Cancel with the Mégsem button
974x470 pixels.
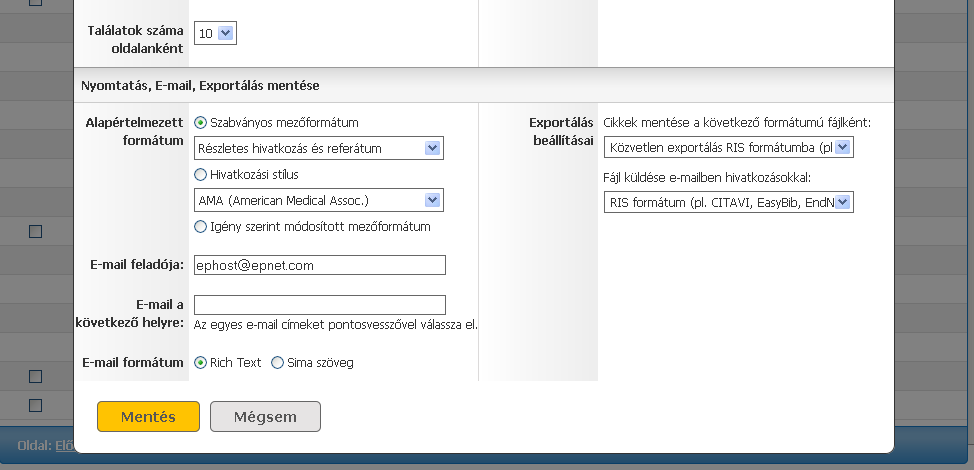pyautogui.click(x=265, y=417)
